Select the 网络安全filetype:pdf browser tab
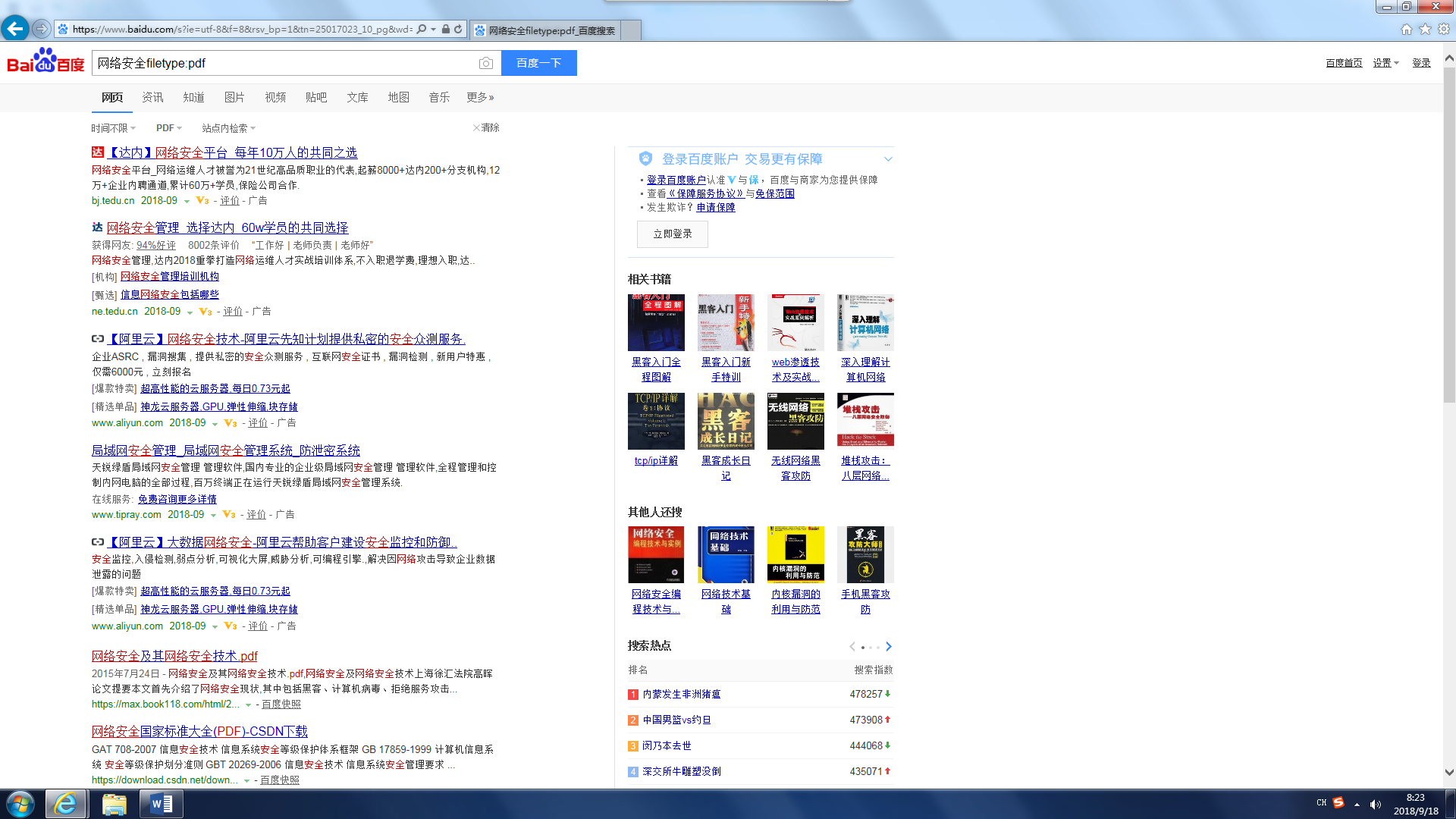Image resolution: width=1456 pixels, height=819 pixels. point(545,30)
